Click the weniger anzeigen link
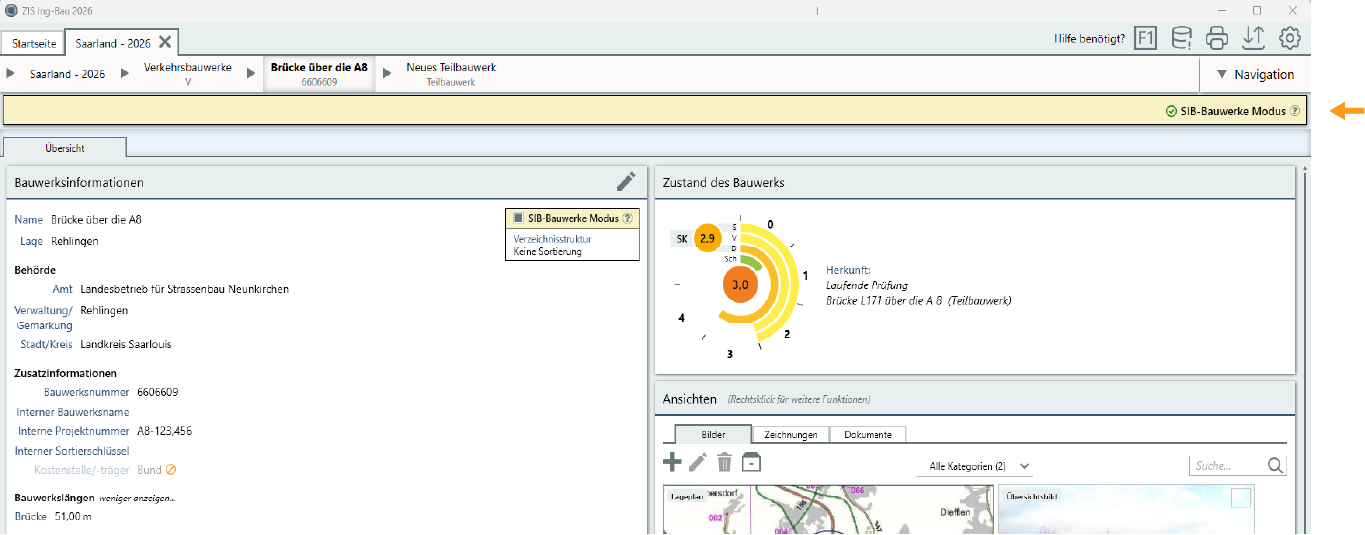 coord(139,497)
